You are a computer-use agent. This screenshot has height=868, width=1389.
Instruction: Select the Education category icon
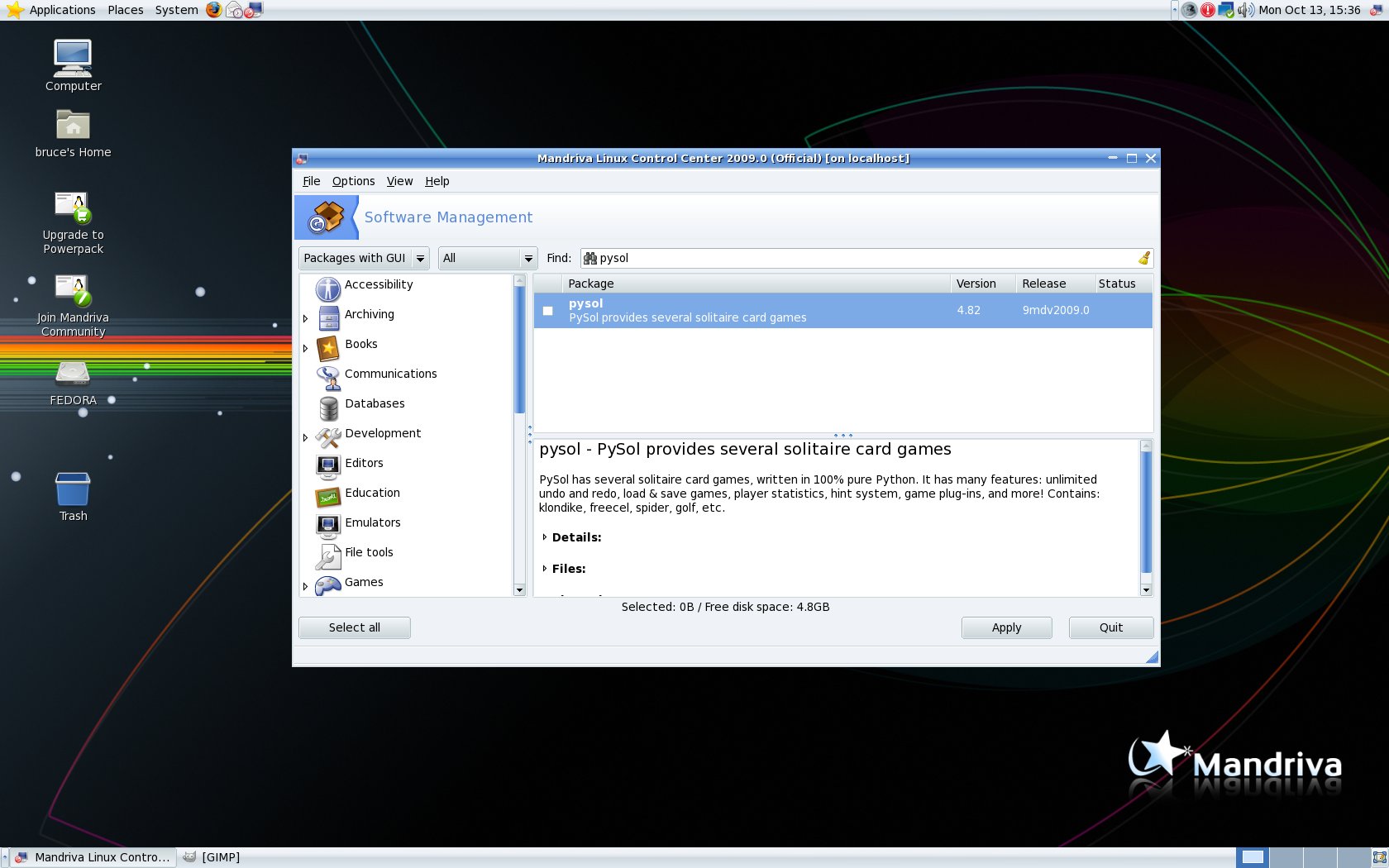tap(328, 497)
